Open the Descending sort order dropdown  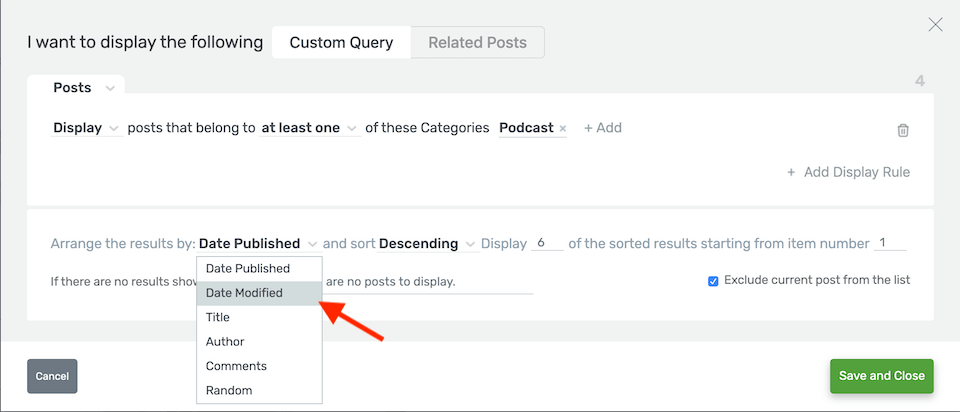pyautogui.click(x=427, y=243)
